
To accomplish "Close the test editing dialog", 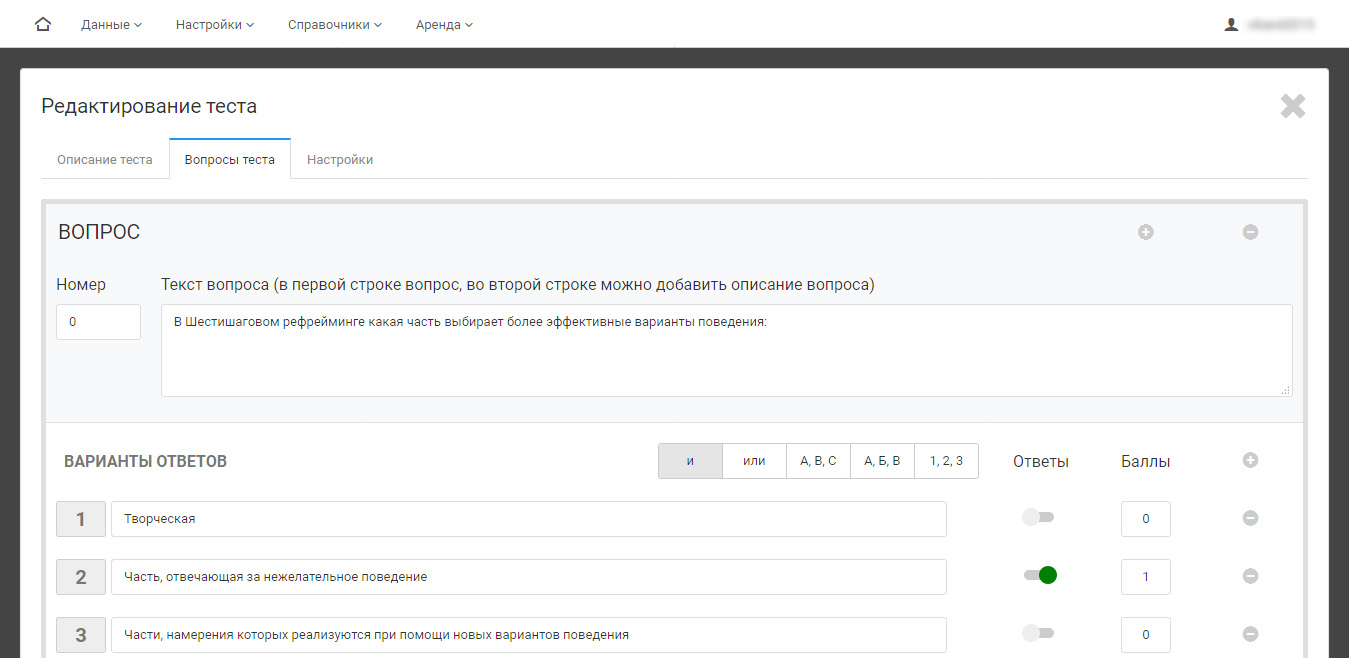I will coord(1292,106).
